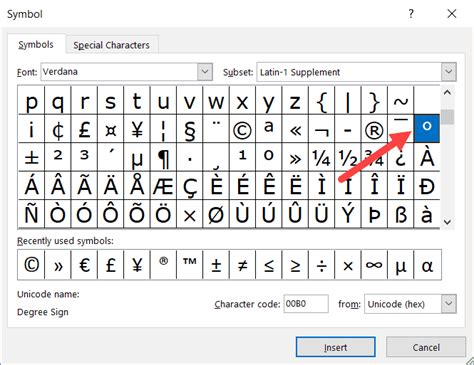Choose the Õ tilde character
The height and width of the screenshot is (365, 474).
137,214
